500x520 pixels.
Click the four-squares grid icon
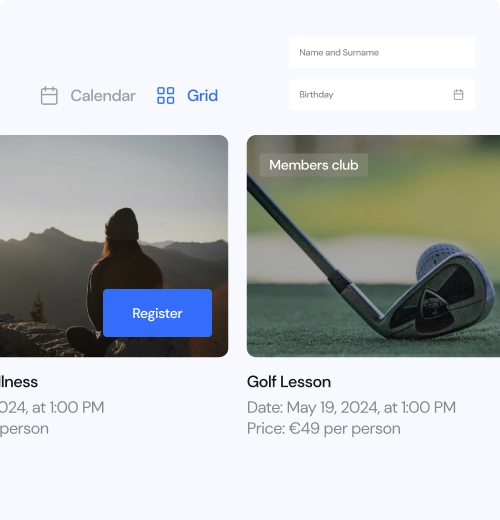coord(166,96)
